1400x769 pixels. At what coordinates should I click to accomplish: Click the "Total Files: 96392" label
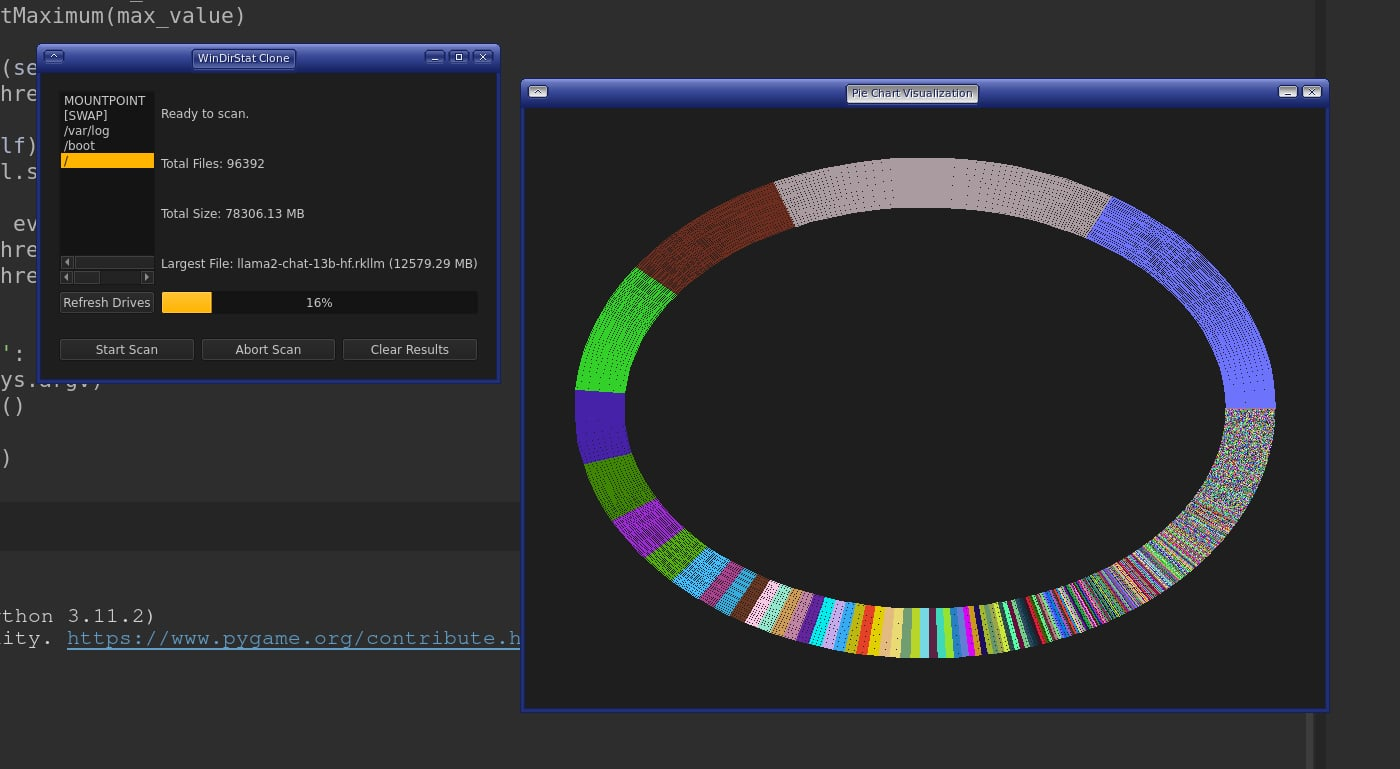[x=213, y=164]
